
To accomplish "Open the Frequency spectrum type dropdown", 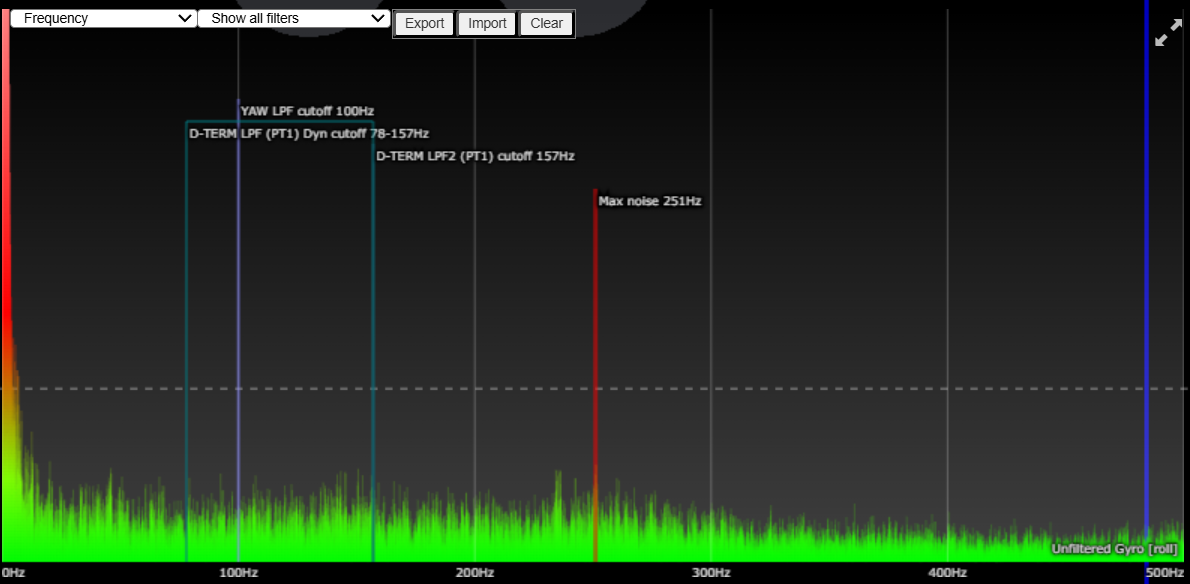I will [103, 18].
